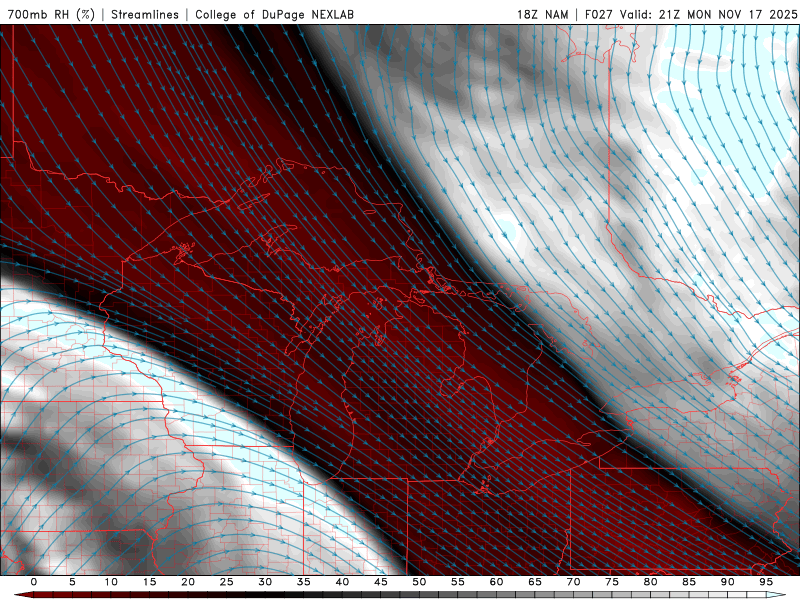Click the '700mb RH (%)' title text

pos(51,14)
